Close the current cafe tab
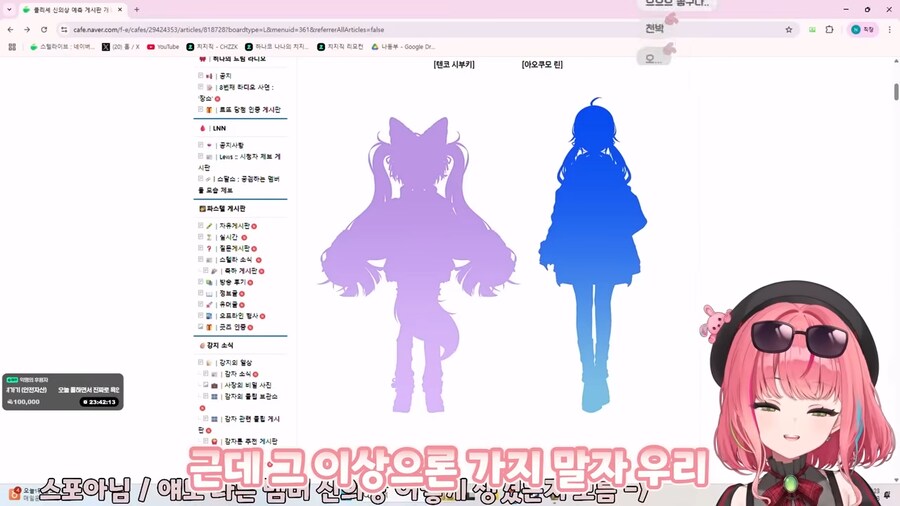This screenshot has height=506, width=900. click(x=120, y=10)
